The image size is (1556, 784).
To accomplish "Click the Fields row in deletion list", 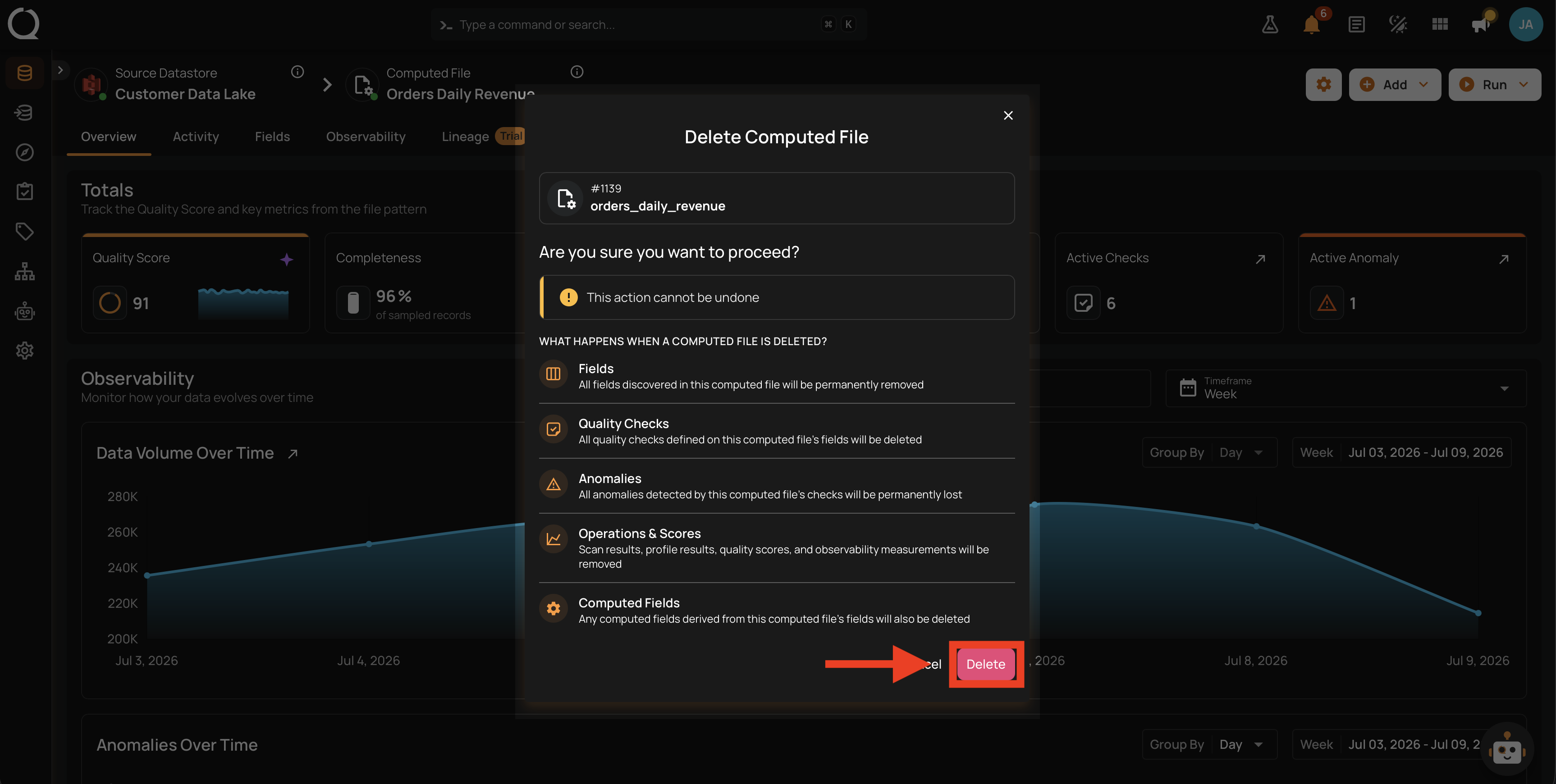I will tap(776, 376).
